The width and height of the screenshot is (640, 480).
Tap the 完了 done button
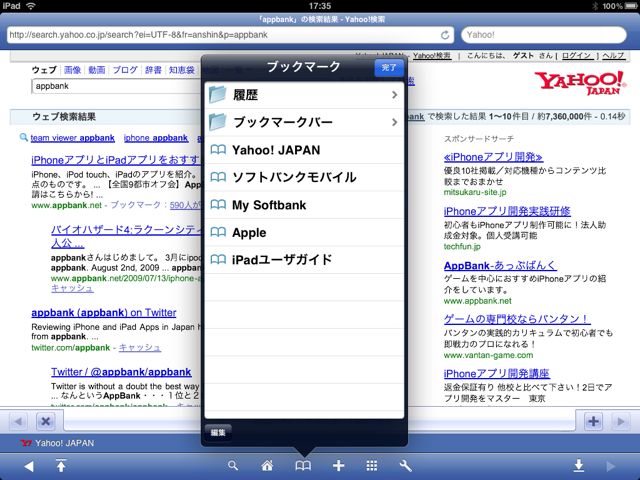(388, 68)
